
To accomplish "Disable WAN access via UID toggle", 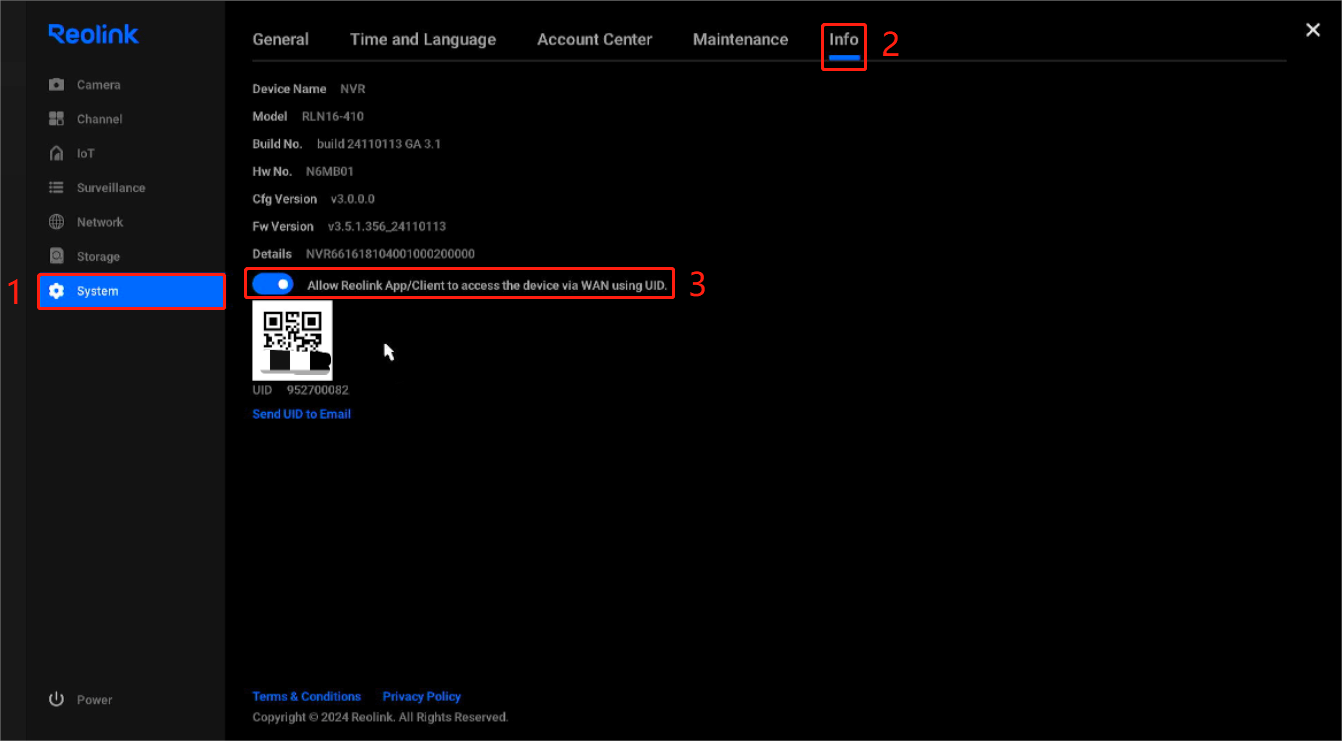I will 273,284.
